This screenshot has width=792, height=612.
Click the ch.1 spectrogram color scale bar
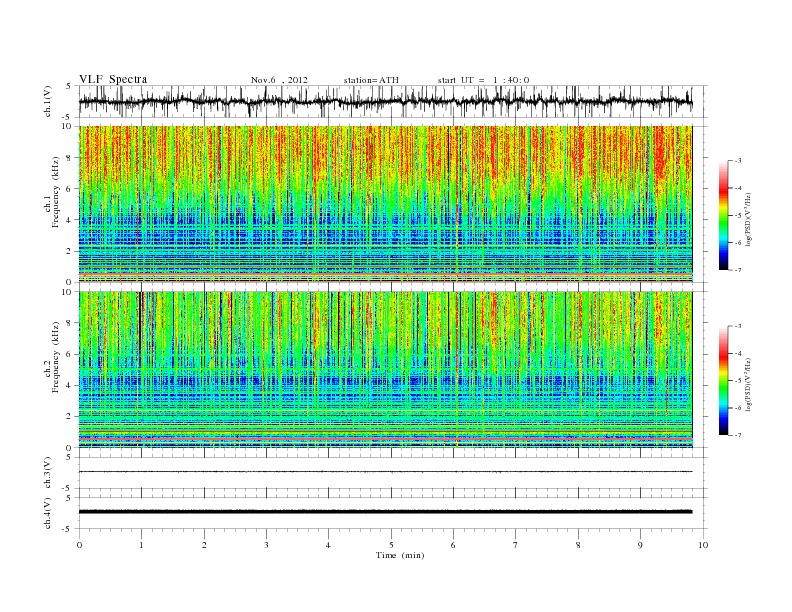pyautogui.click(x=724, y=215)
